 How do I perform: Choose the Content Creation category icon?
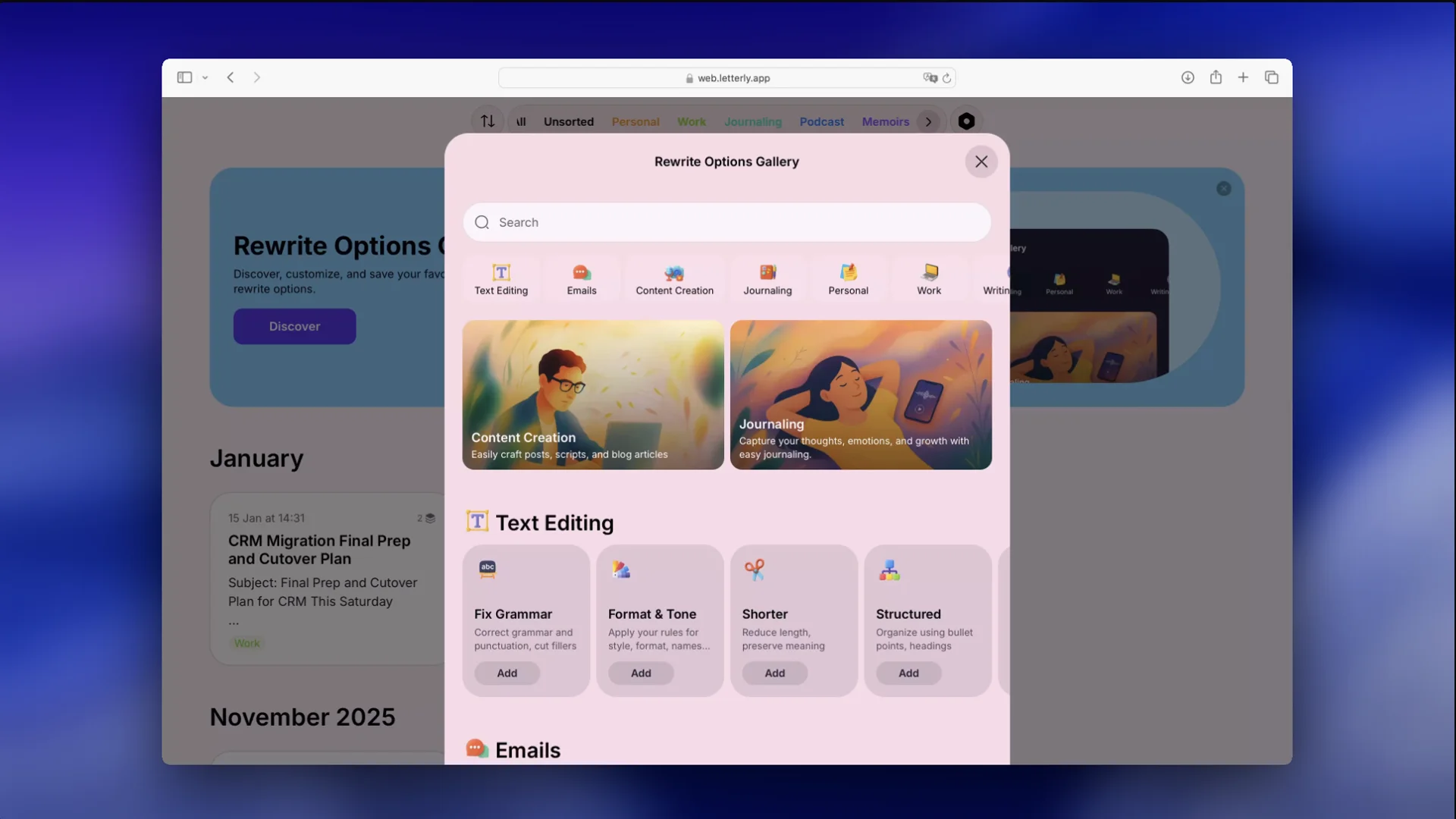tap(674, 273)
